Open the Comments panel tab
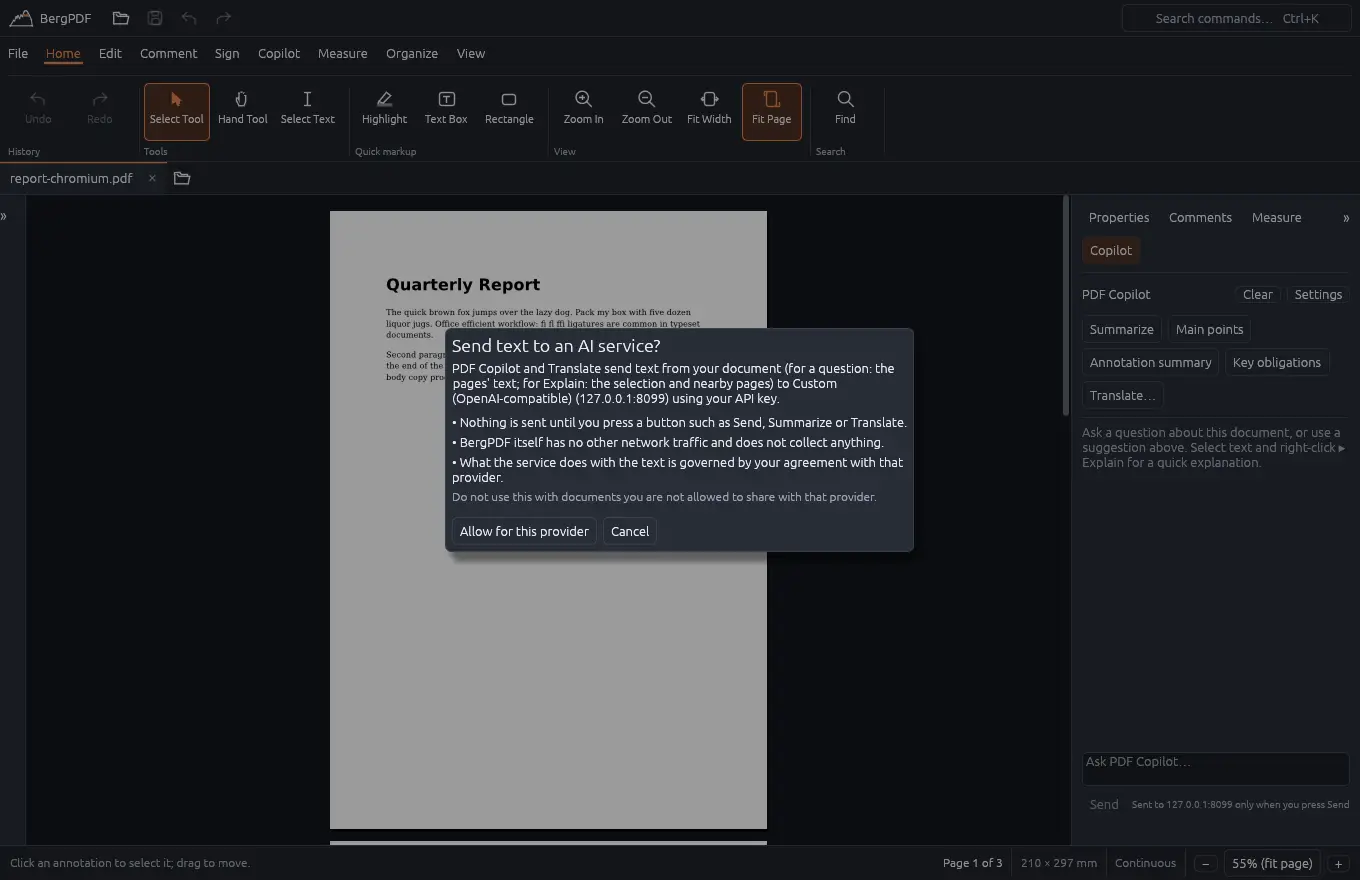 point(1200,217)
